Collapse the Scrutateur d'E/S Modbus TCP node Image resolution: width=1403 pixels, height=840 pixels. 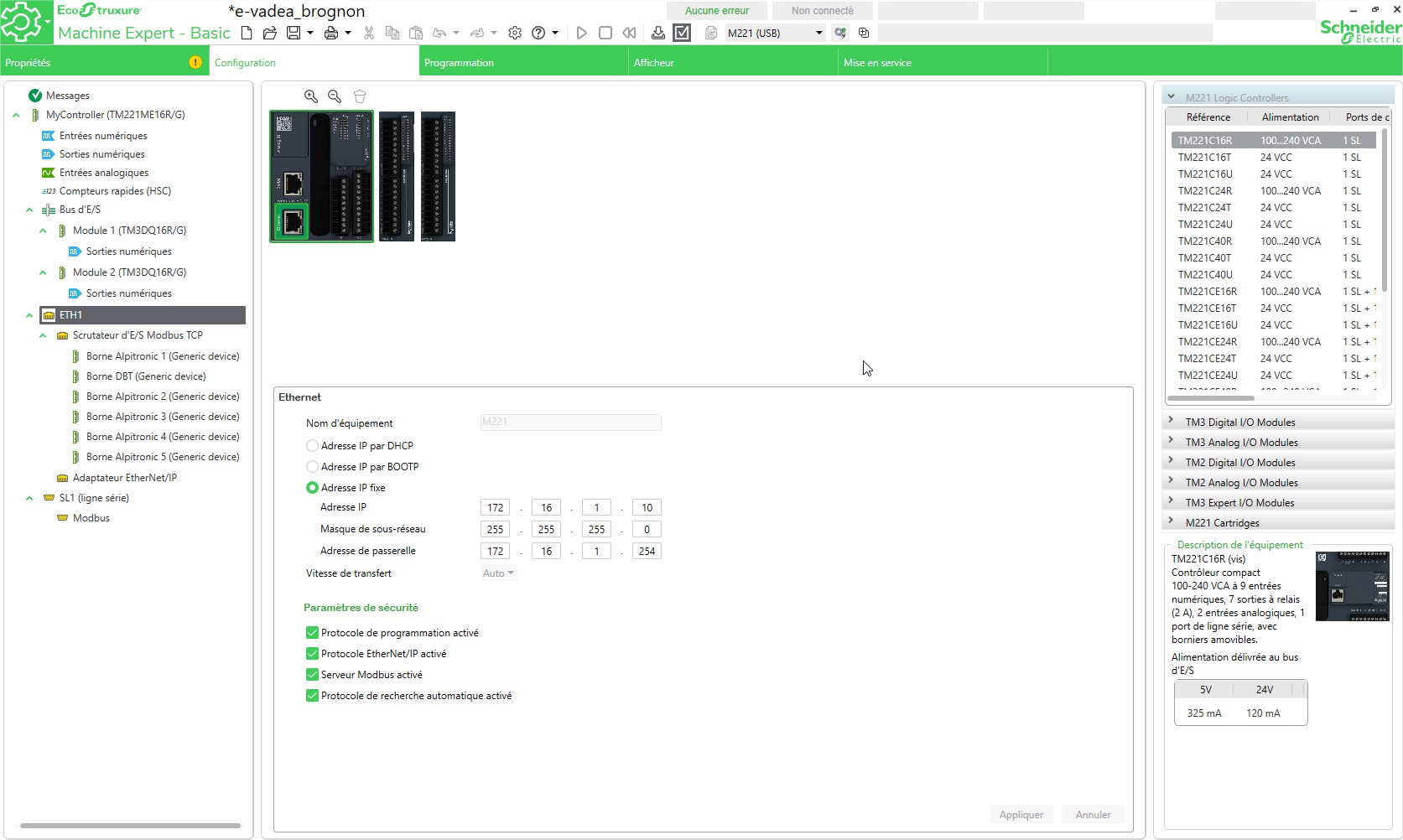click(43, 335)
